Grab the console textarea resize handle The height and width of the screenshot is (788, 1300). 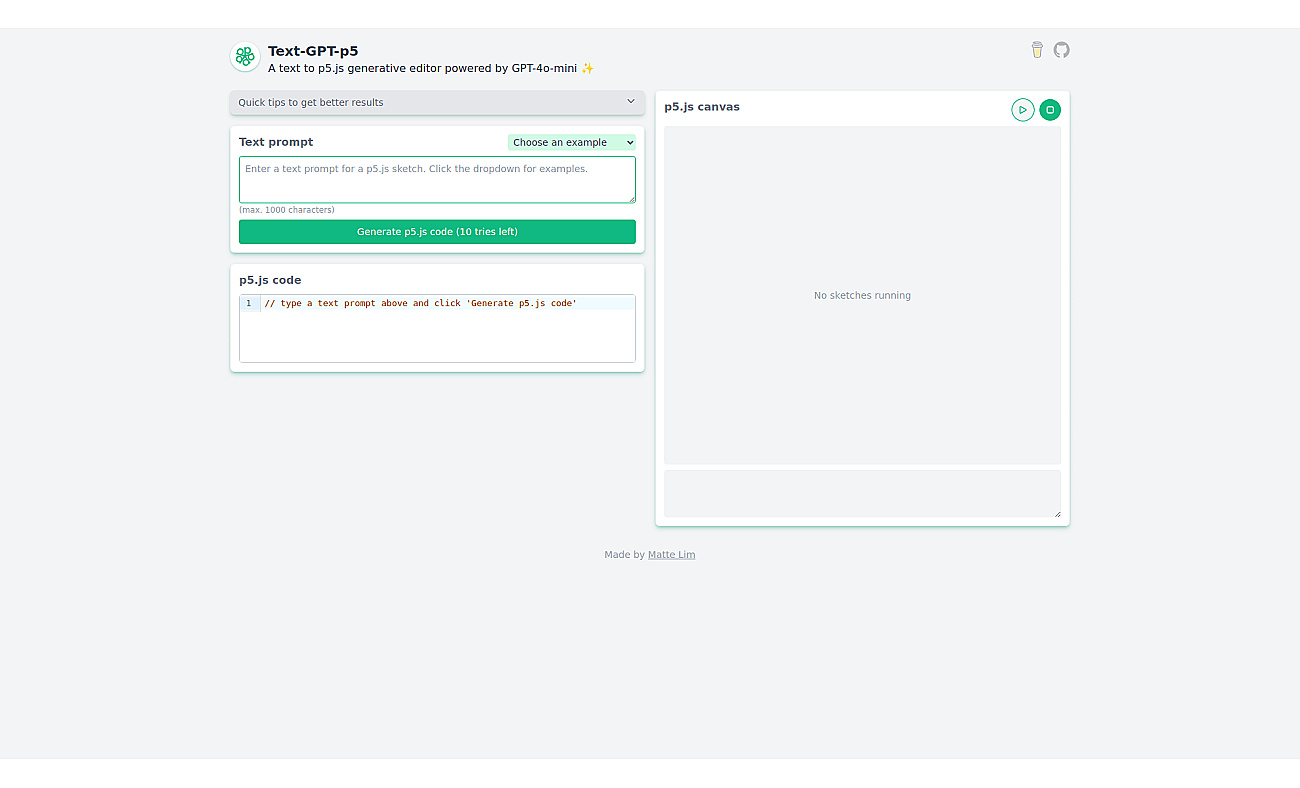pyautogui.click(x=1056, y=513)
